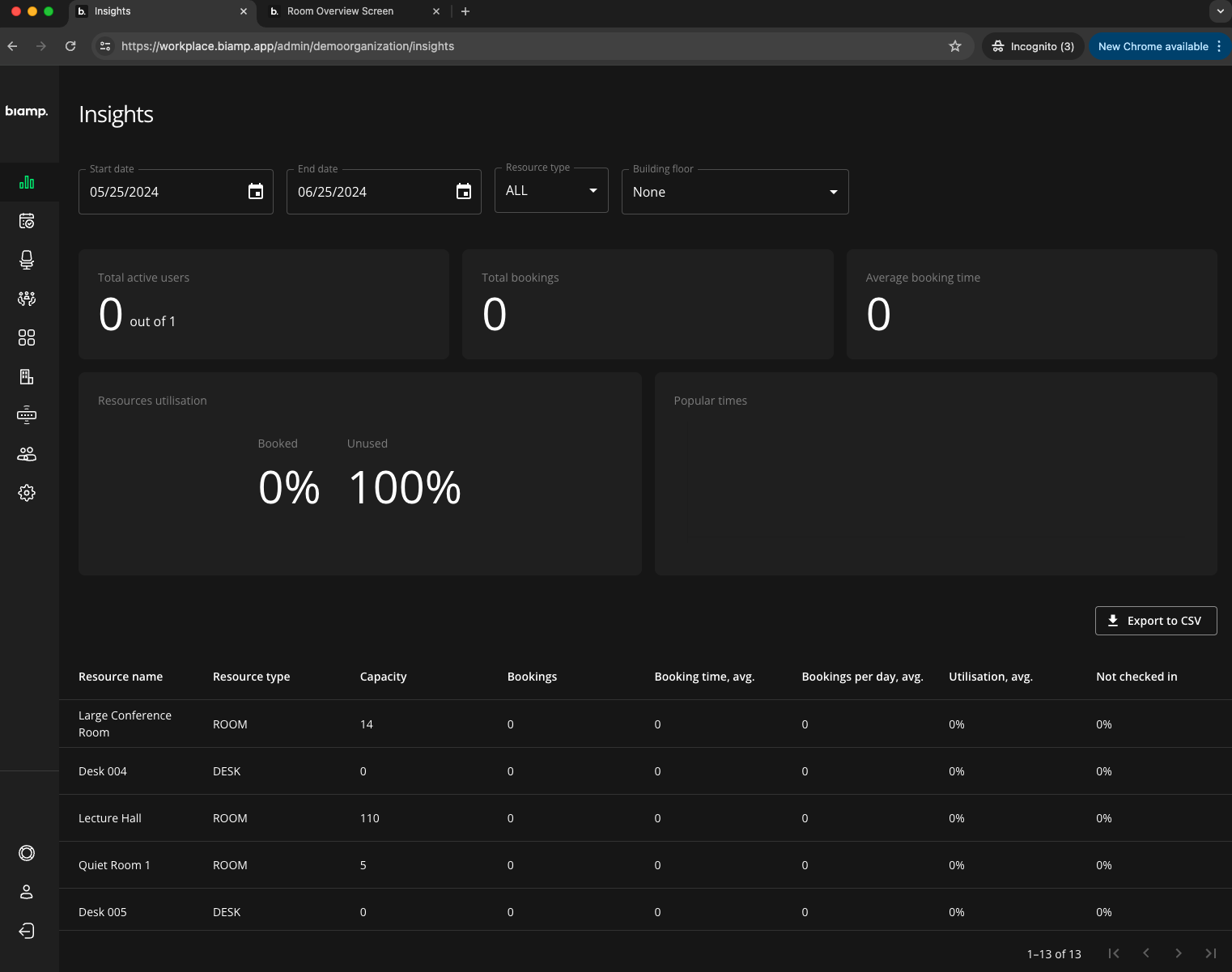Image resolution: width=1232 pixels, height=972 pixels.
Task: Click the help lifebuoy icon in sidebar
Action: [x=27, y=853]
